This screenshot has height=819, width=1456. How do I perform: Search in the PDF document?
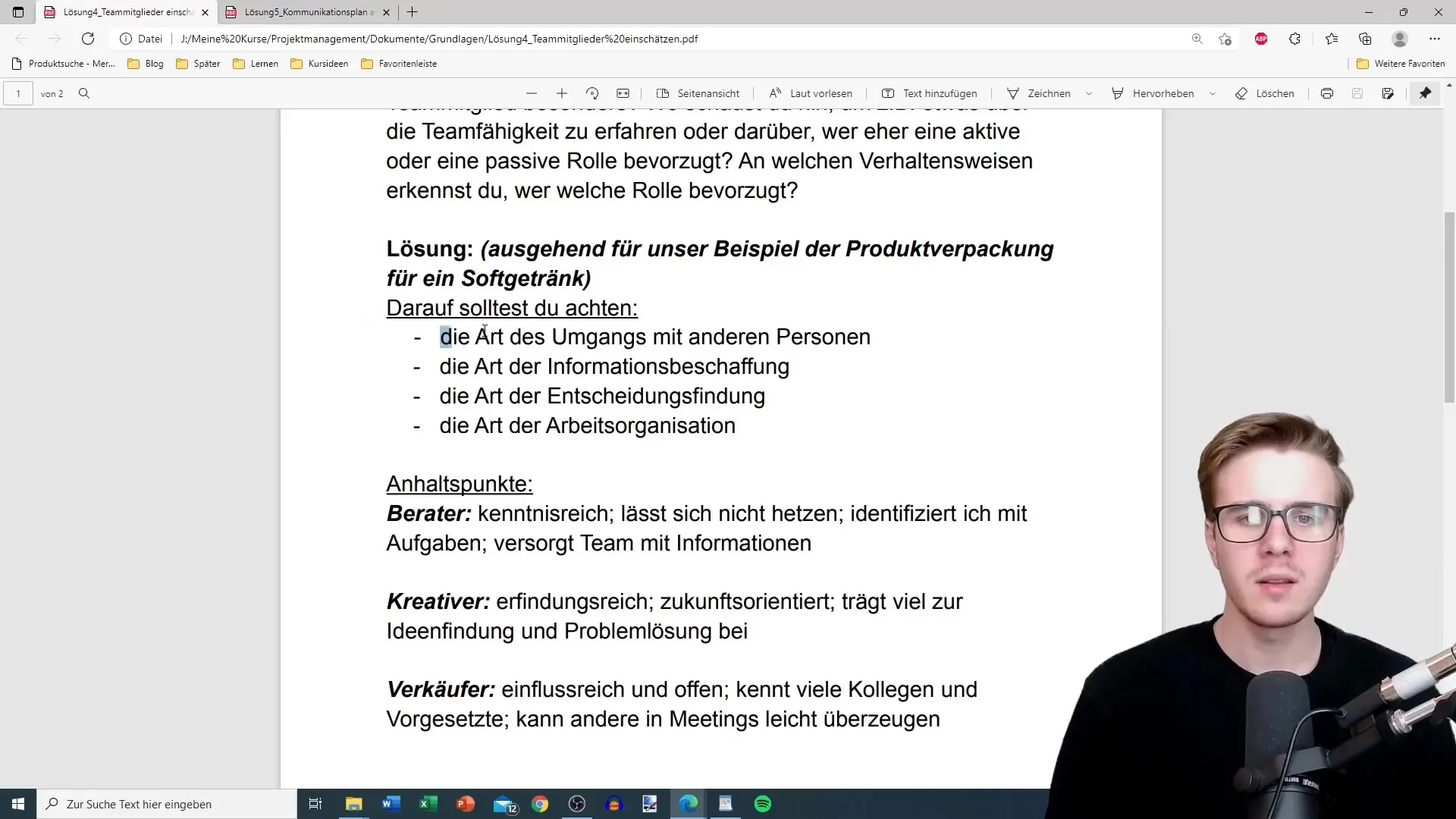(84, 93)
